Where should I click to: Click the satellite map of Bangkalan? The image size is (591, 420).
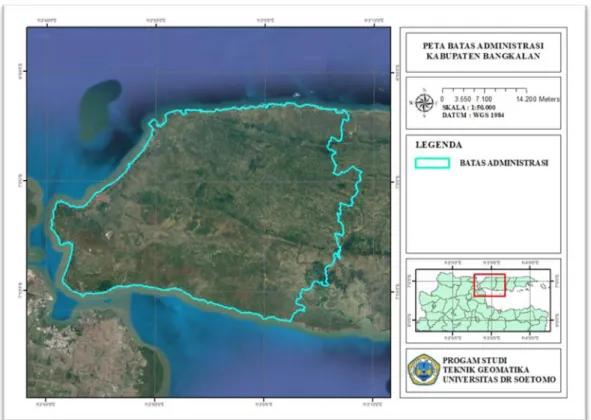pyautogui.click(x=208, y=212)
